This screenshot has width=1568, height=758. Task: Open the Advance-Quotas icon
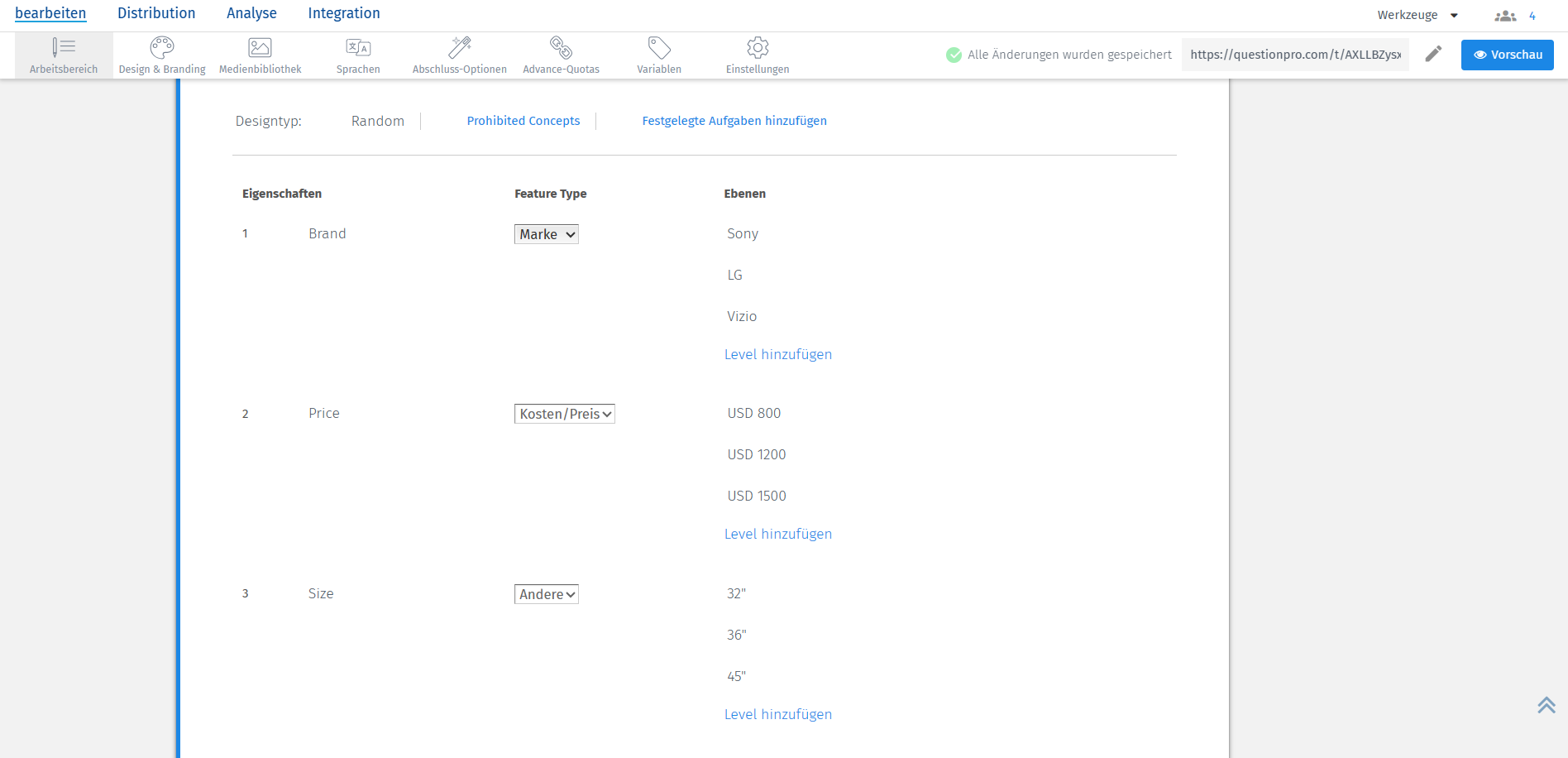561,48
